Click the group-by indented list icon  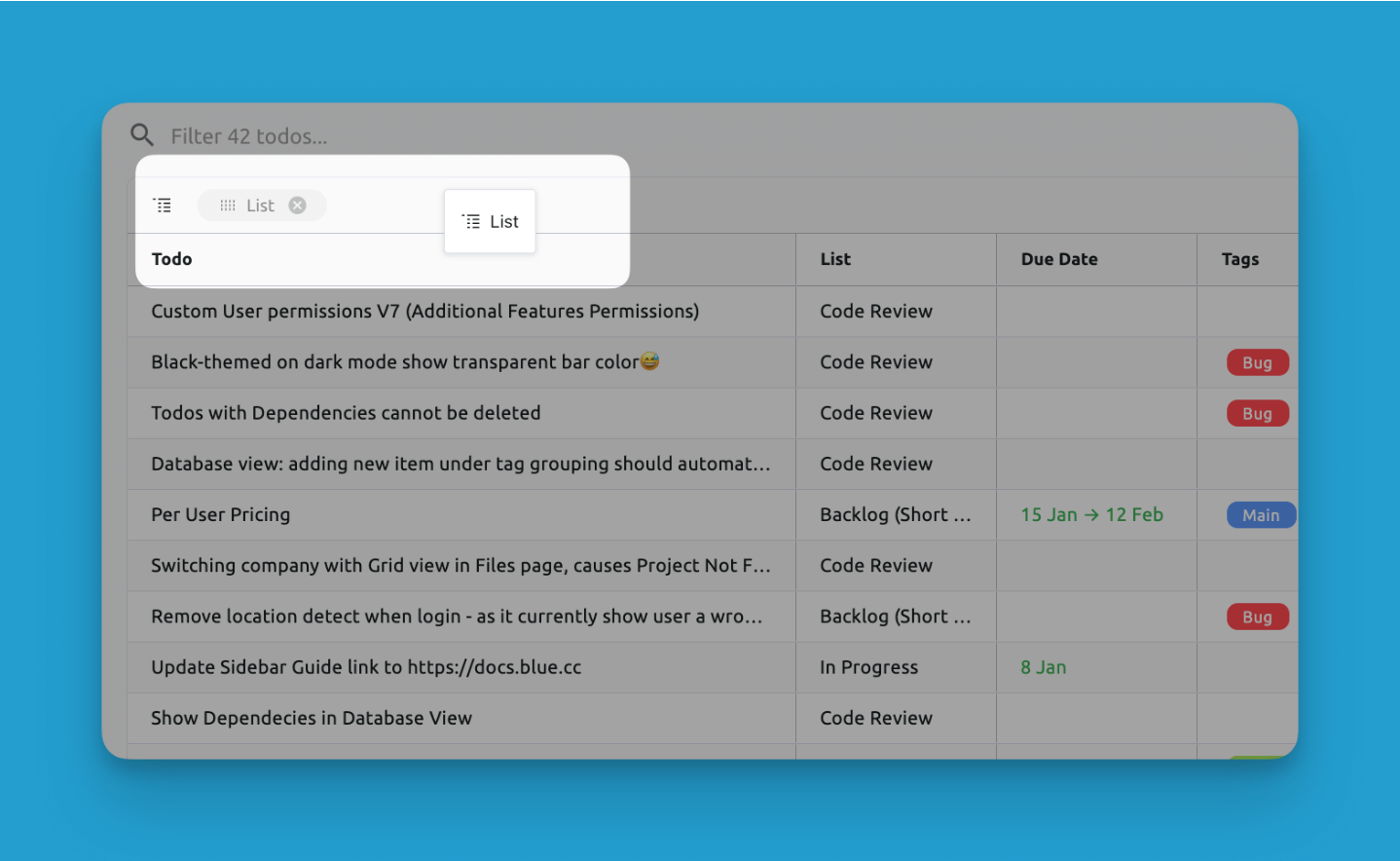[x=163, y=206]
